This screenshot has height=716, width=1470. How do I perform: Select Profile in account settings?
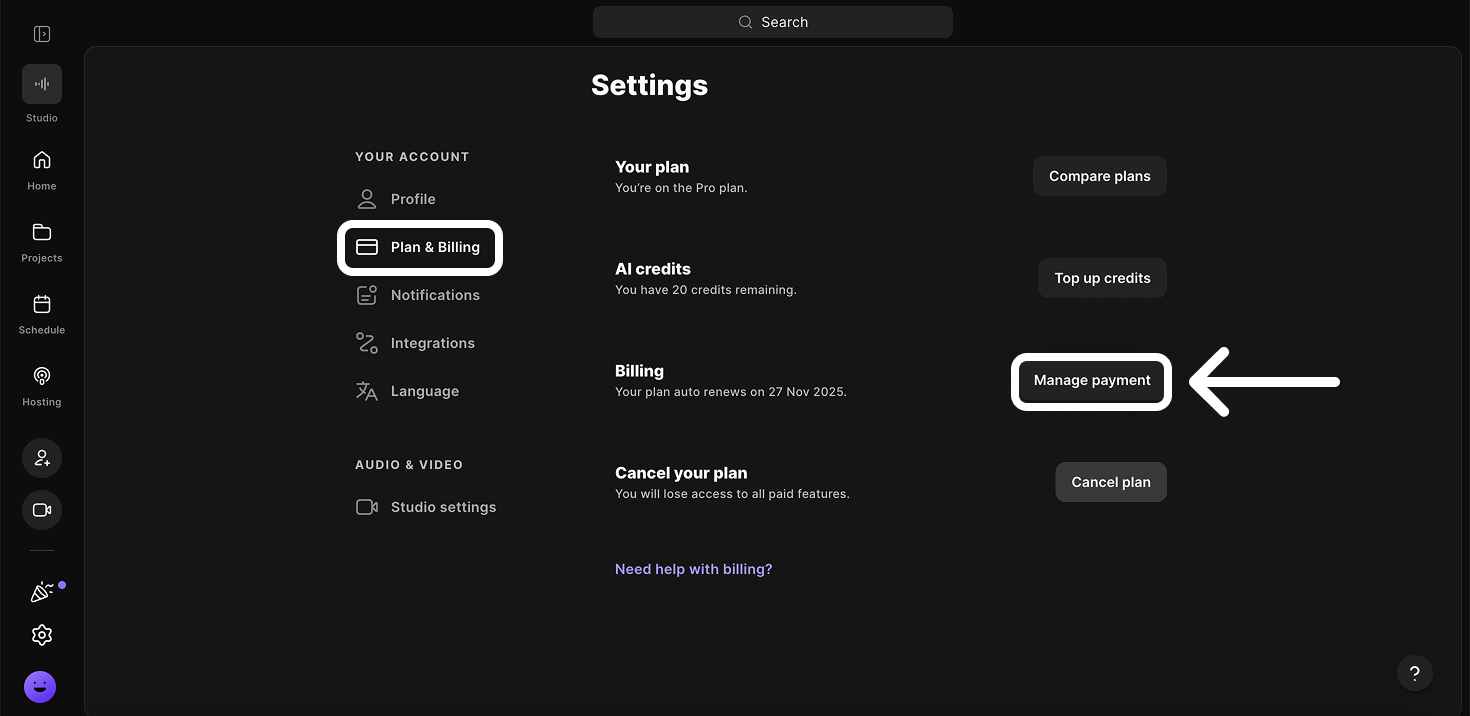click(412, 199)
